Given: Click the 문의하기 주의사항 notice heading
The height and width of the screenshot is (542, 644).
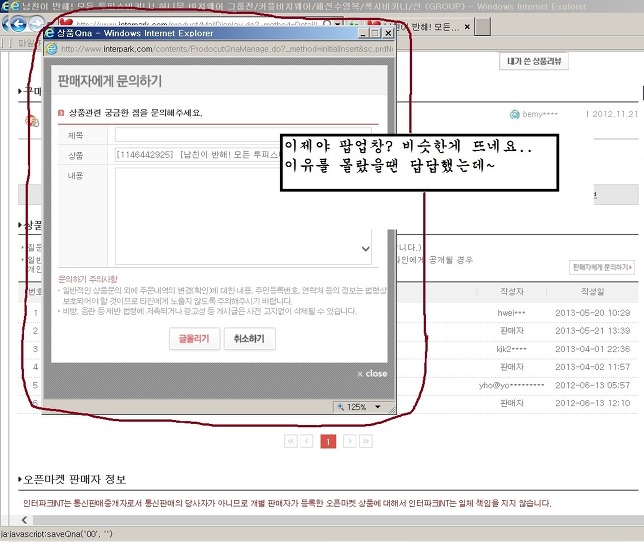Looking at the screenshot, I should (x=87, y=279).
